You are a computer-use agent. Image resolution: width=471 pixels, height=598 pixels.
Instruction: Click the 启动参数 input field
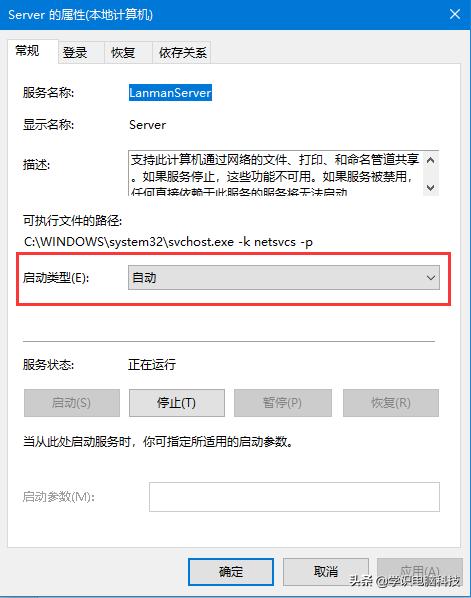tap(294, 497)
